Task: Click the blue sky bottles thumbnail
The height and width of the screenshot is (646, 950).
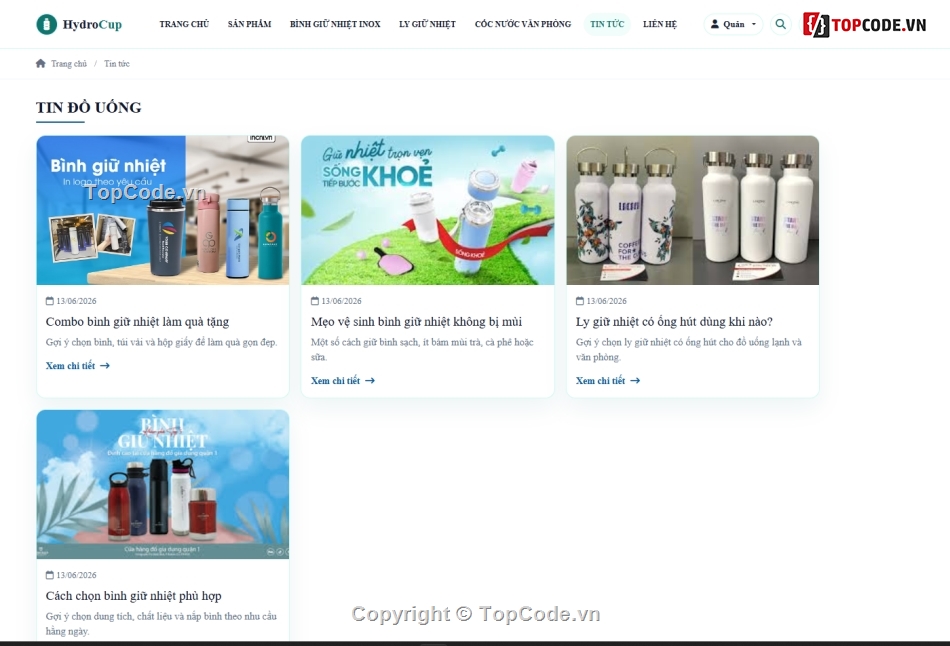Action: coord(163,484)
